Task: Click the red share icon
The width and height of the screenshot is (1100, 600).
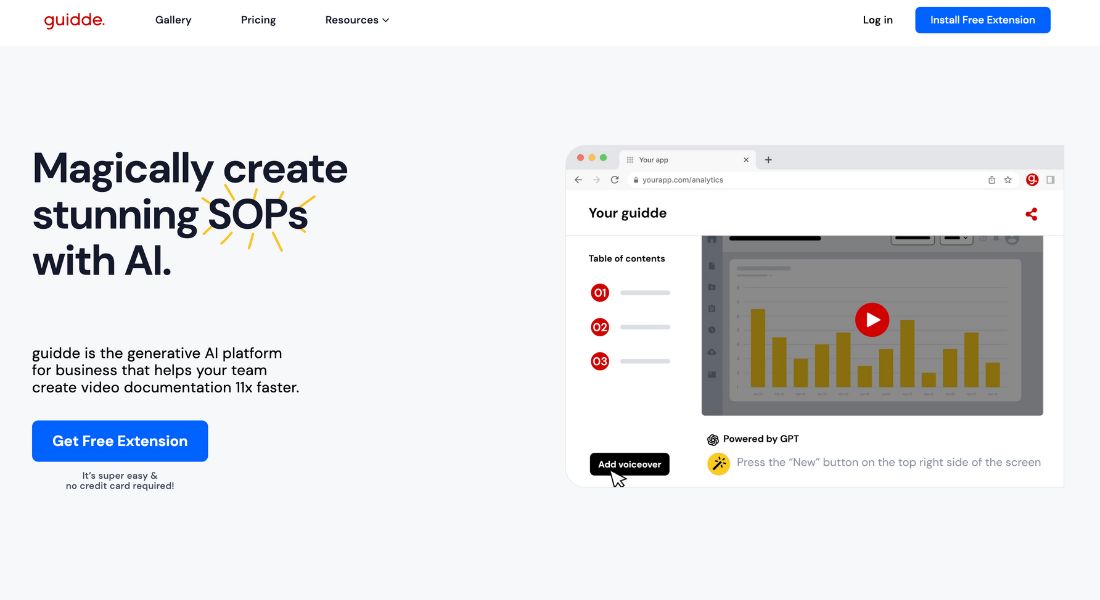Action: point(1031,214)
